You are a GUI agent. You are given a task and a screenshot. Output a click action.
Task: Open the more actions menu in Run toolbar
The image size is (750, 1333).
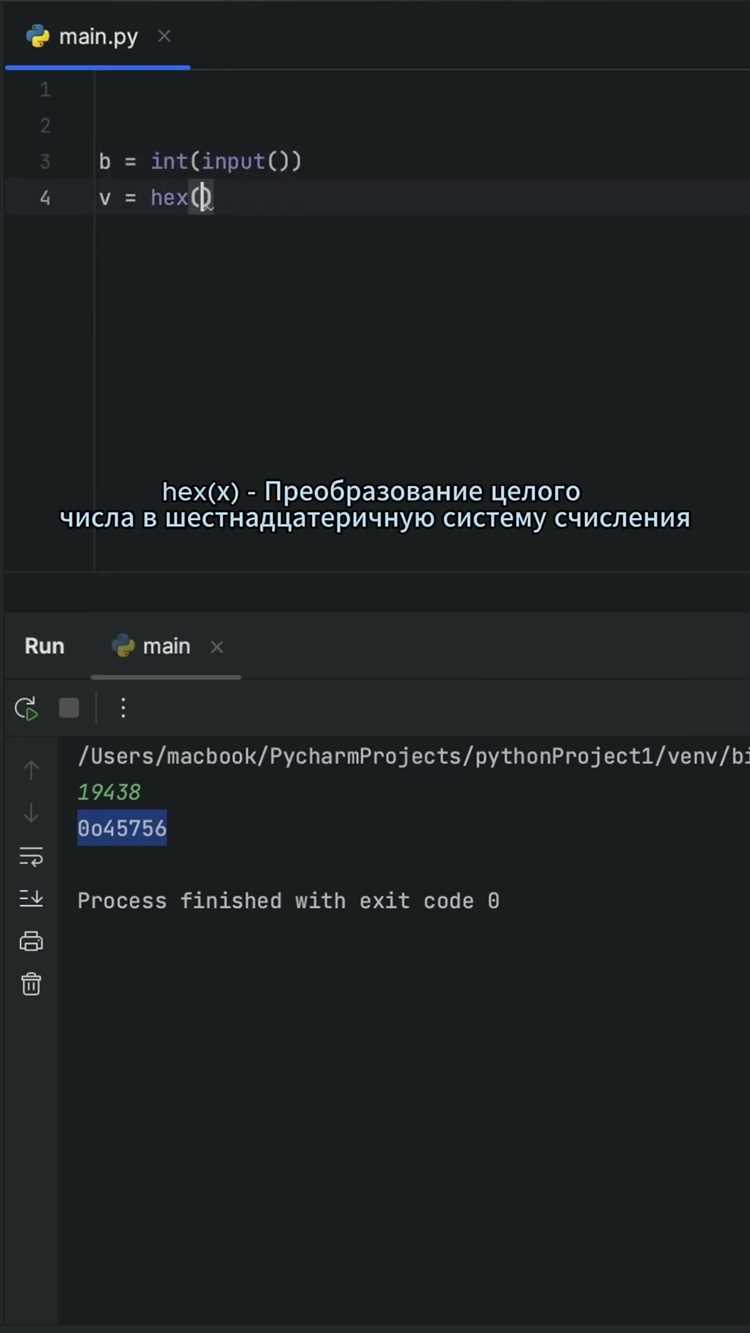(x=123, y=708)
